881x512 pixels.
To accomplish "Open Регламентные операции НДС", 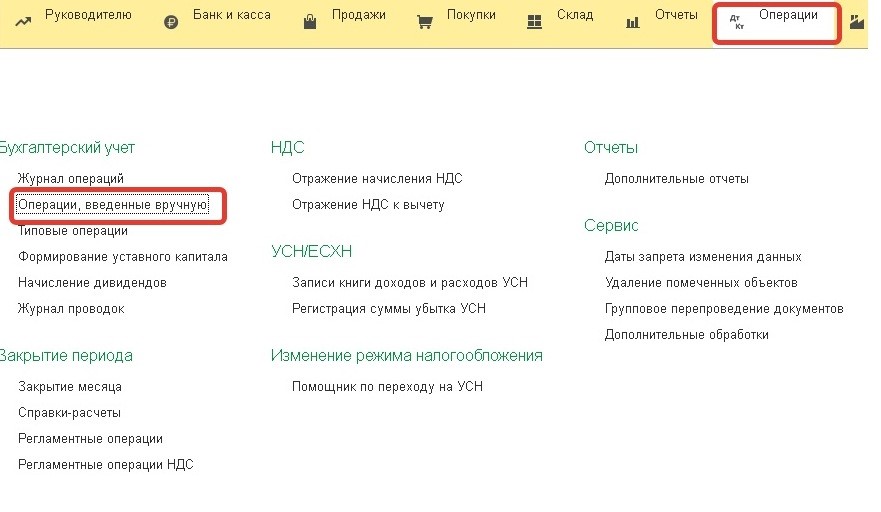I will coord(106,465).
